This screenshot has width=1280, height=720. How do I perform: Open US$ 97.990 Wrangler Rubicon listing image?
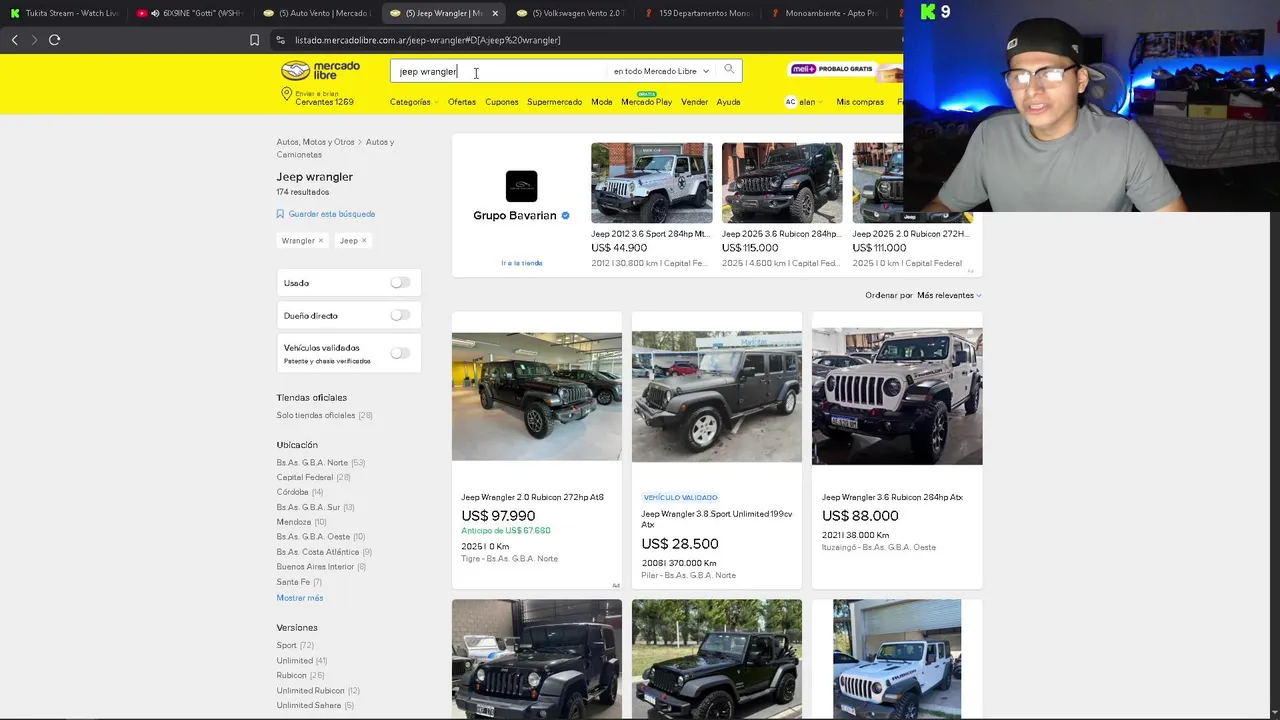(536, 396)
